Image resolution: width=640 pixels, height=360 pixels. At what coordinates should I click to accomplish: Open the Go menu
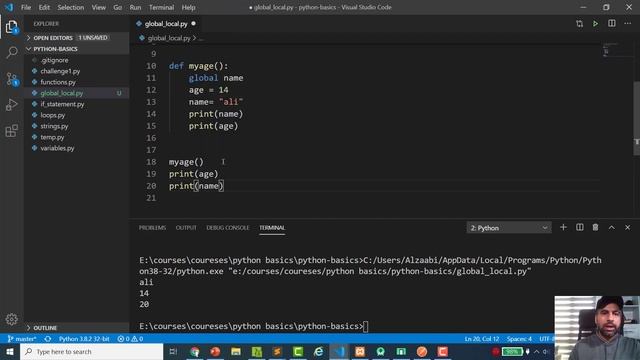pyautogui.click(x=118, y=7)
